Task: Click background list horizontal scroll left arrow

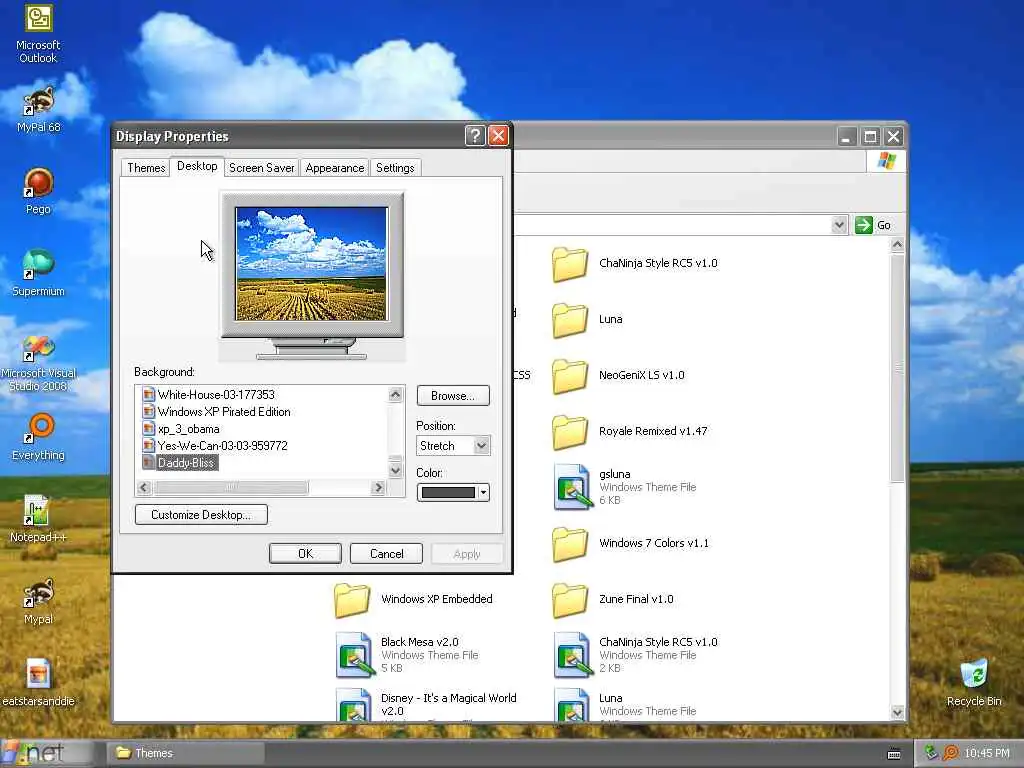Action: (x=144, y=487)
